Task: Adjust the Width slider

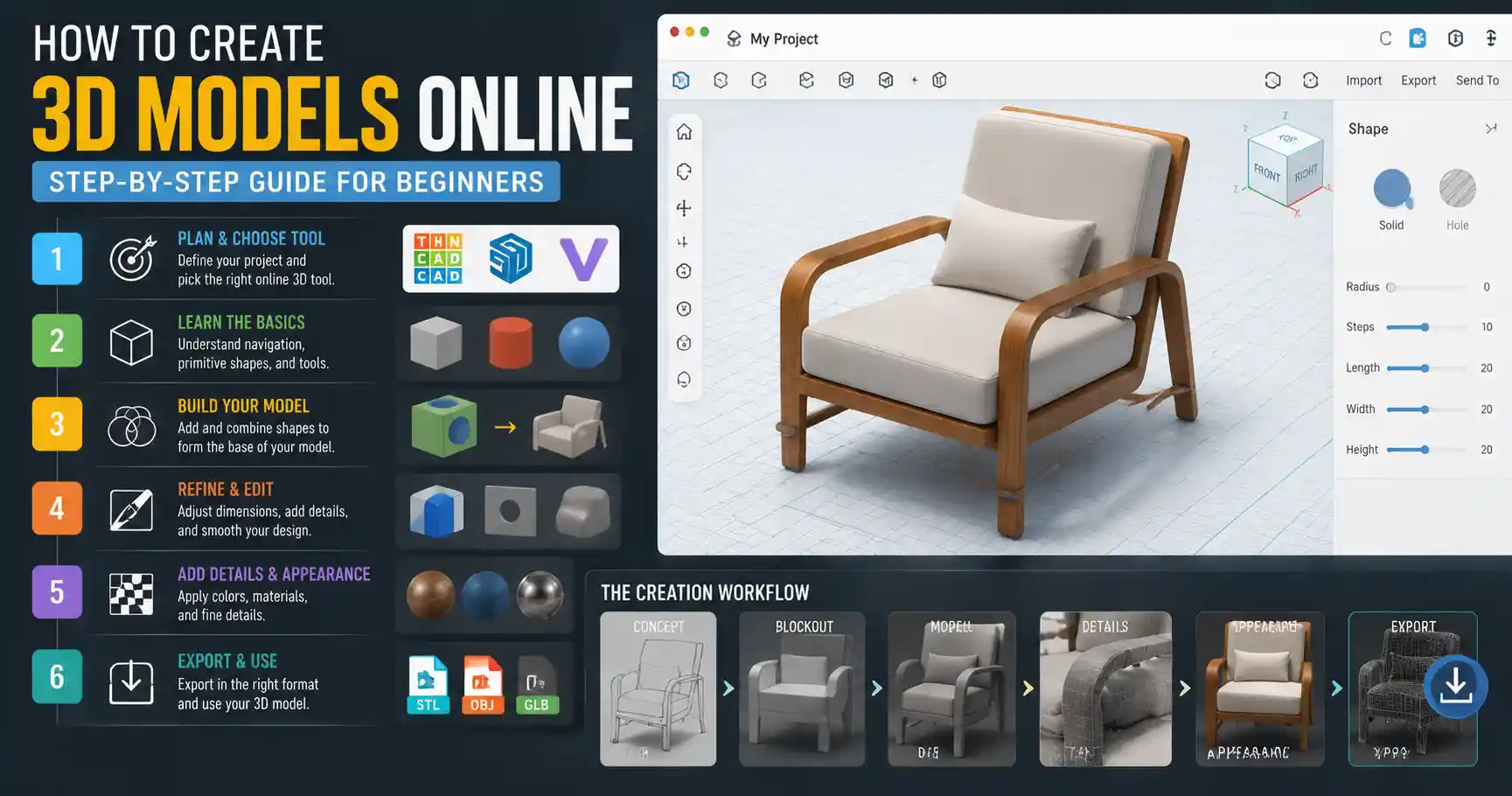Action: pyautogui.click(x=1426, y=409)
